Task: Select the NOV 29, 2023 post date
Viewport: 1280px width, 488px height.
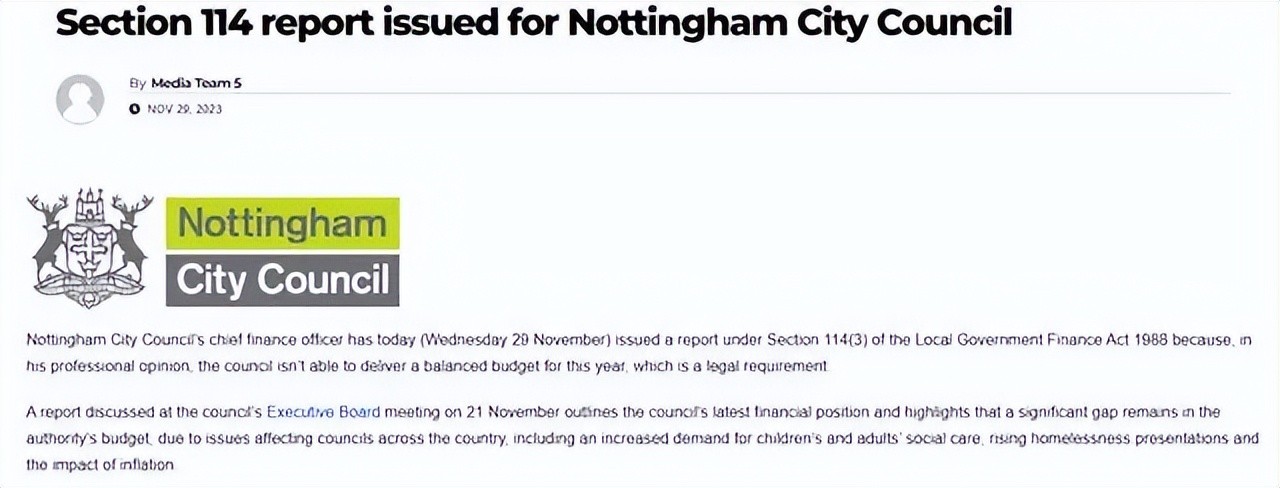Action: [184, 109]
